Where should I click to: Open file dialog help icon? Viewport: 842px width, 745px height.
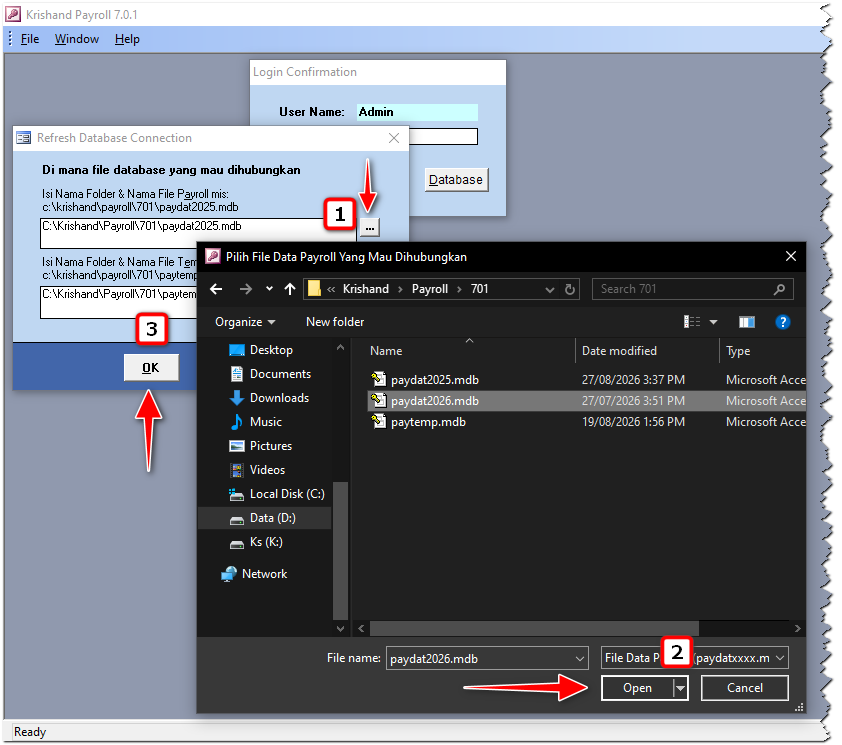tap(783, 322)
